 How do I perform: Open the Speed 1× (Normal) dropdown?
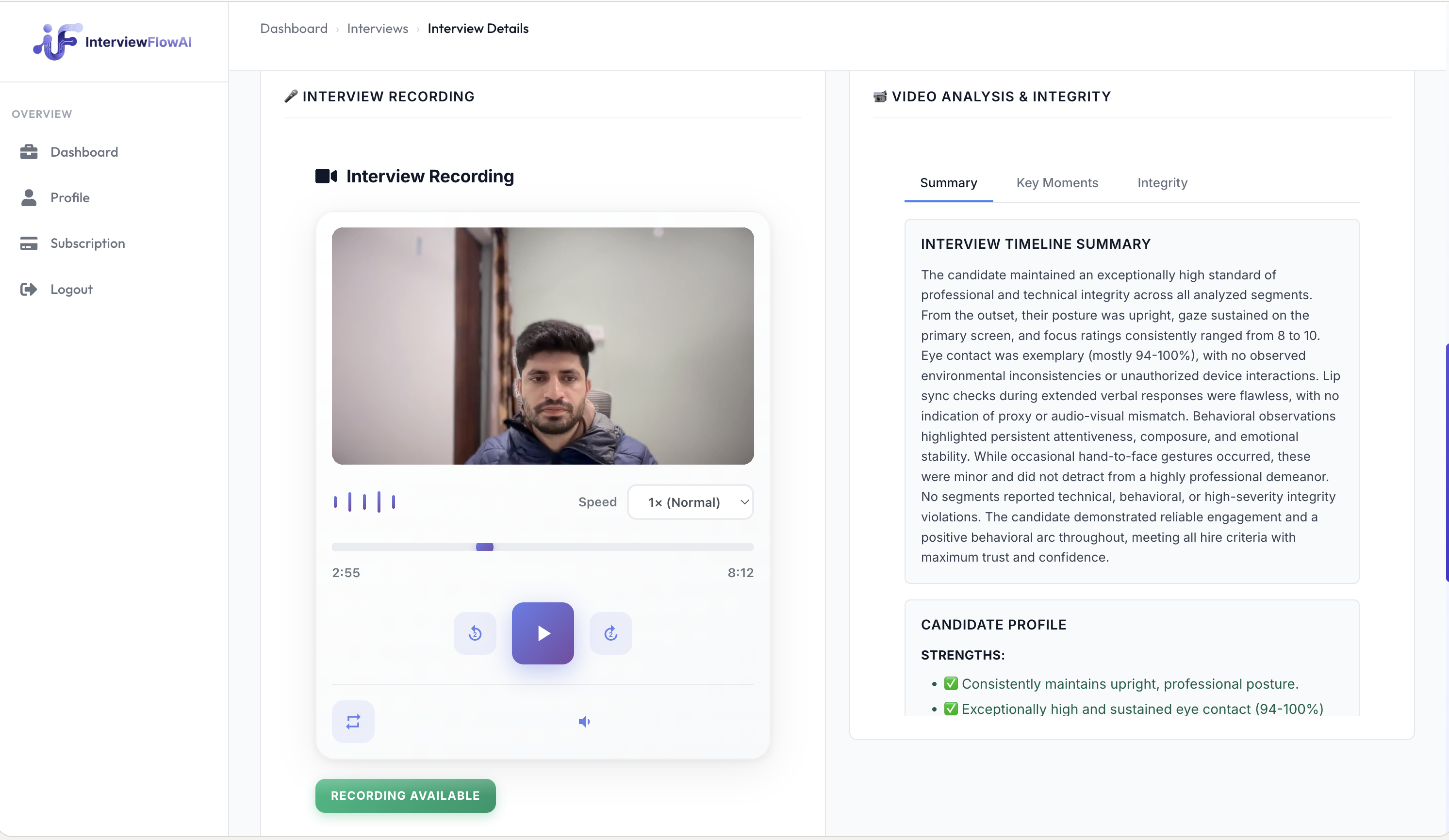click(x=684, y=502)
